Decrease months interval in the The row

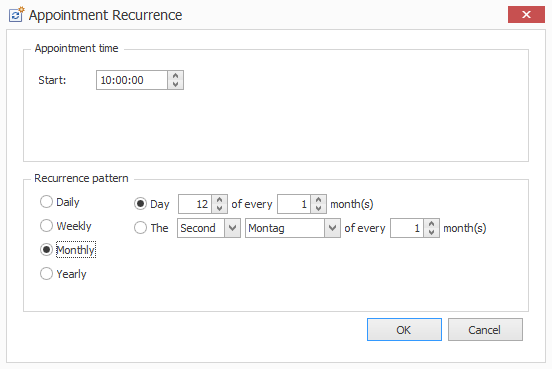click(431, 232)
